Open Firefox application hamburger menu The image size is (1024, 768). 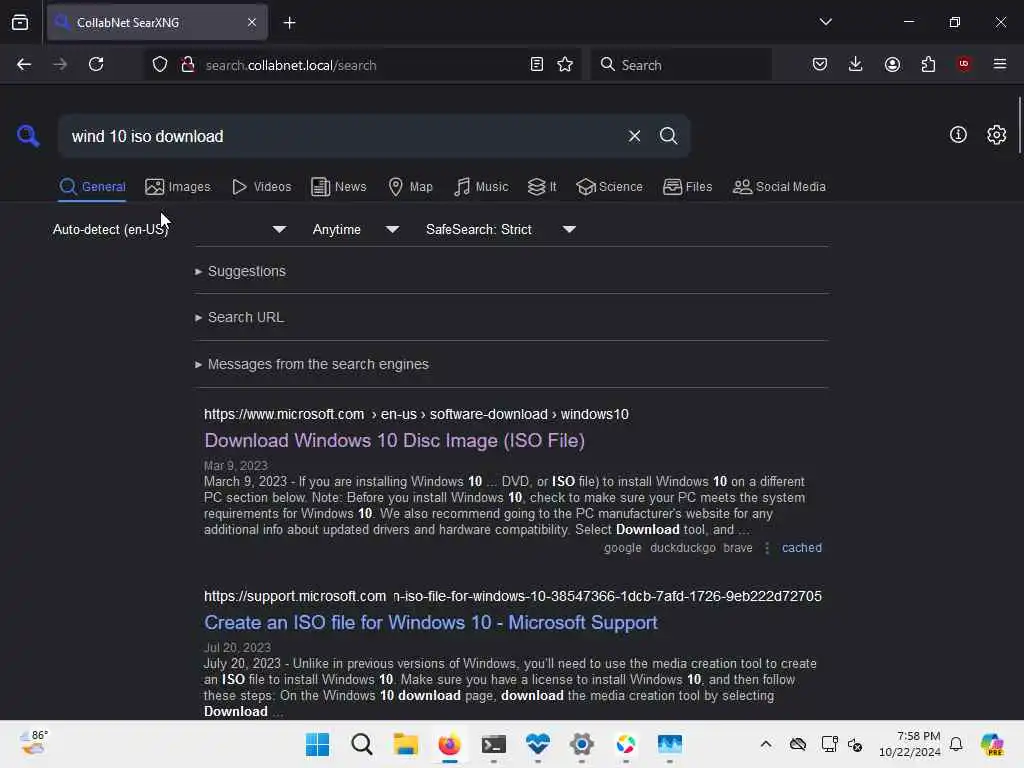pos(1000,64)
